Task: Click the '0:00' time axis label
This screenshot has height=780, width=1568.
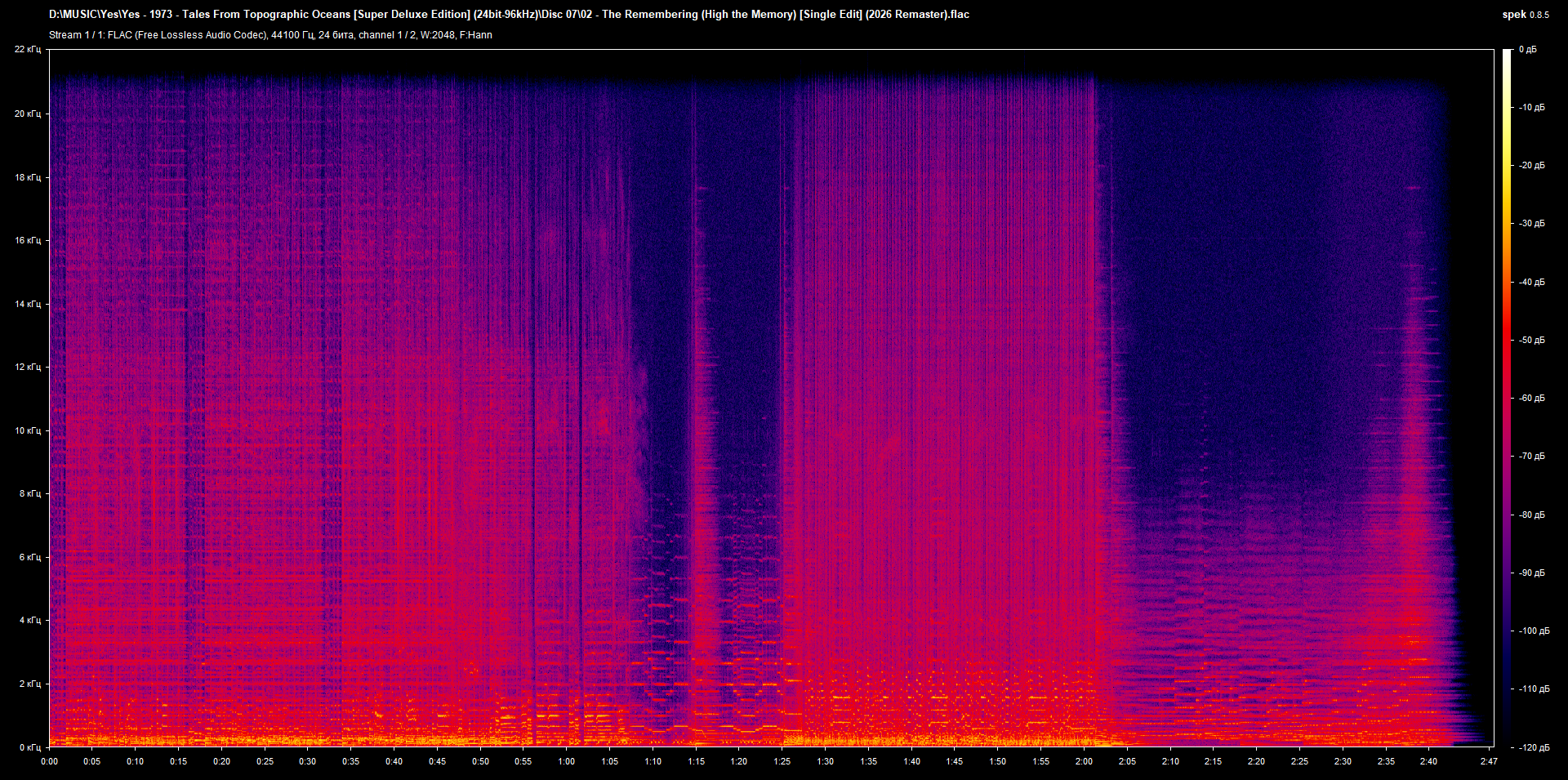Action: [x=50, y=761]
